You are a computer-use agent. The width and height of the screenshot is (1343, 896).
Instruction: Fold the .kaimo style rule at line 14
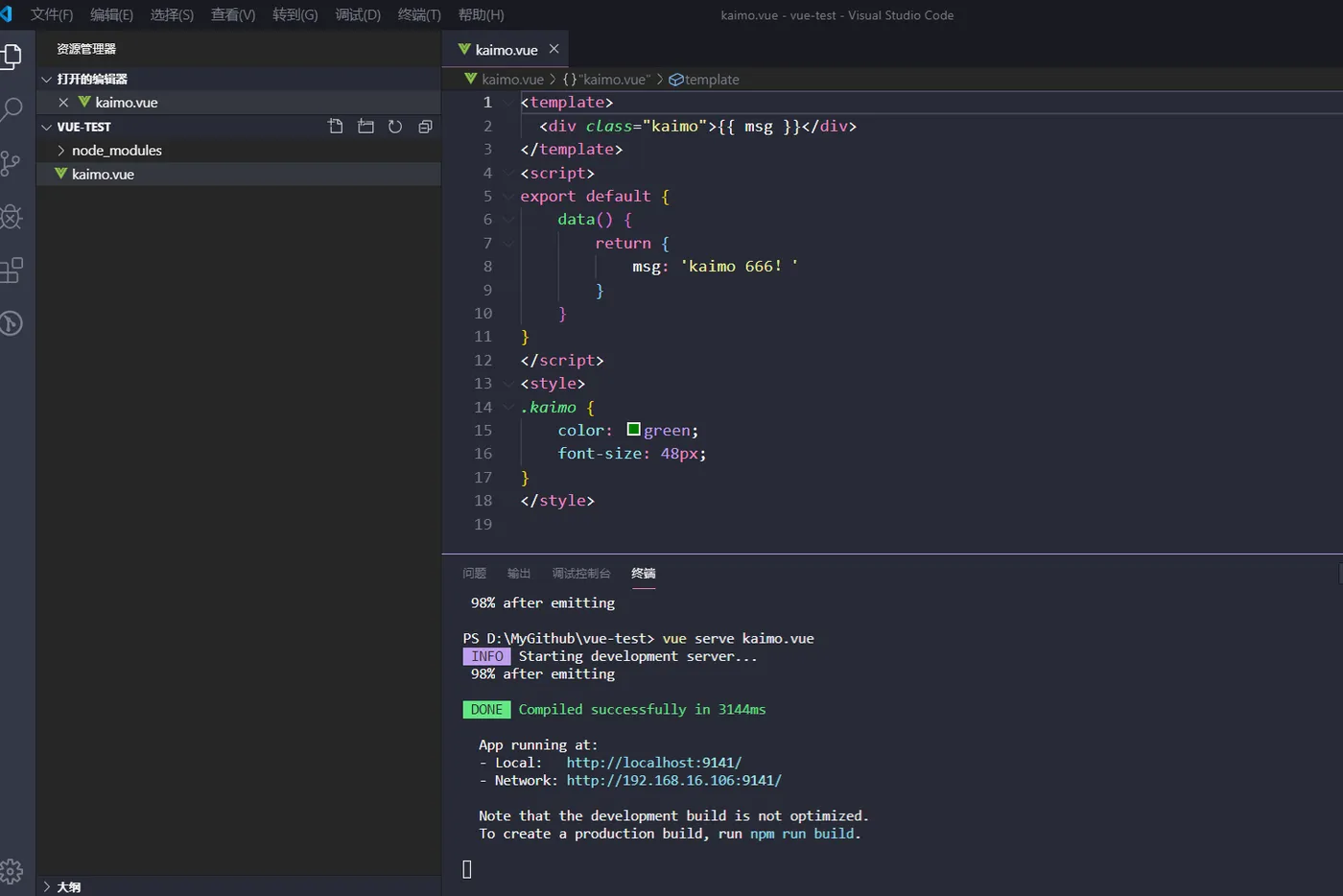point(508,408)
